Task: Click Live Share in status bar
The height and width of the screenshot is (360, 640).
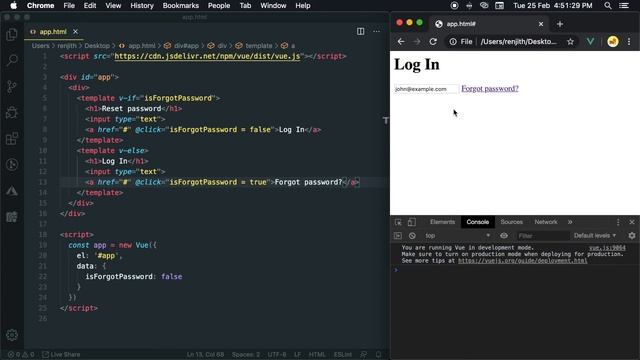Action: [61, 354]
